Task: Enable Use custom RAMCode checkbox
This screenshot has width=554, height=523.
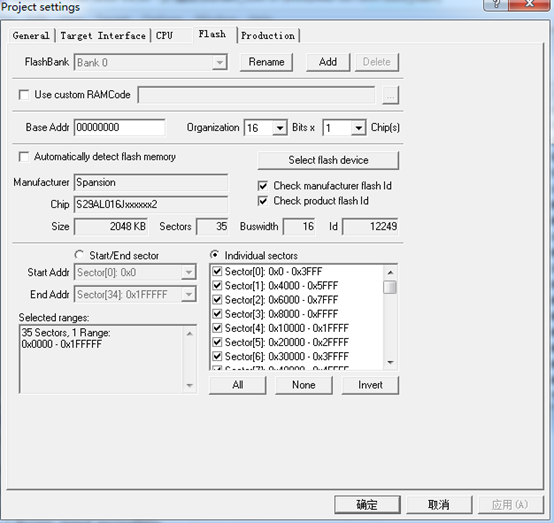Action: 24,95
